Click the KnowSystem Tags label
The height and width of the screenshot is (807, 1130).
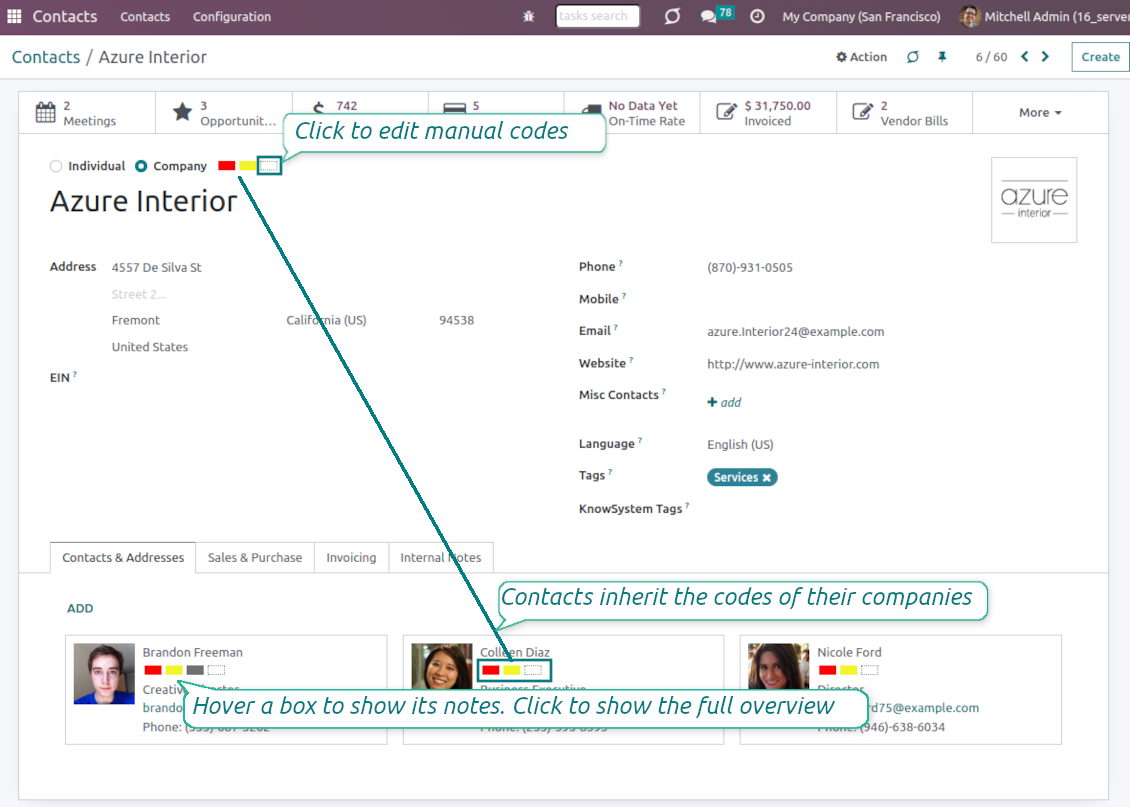point(631,509)
